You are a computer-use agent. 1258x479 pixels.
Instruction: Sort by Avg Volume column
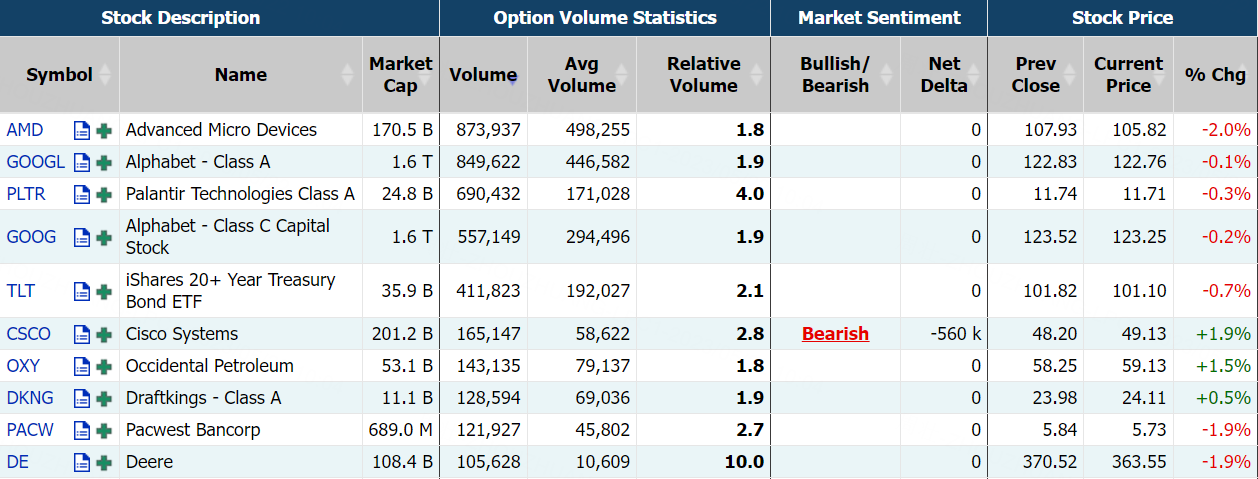582,75
